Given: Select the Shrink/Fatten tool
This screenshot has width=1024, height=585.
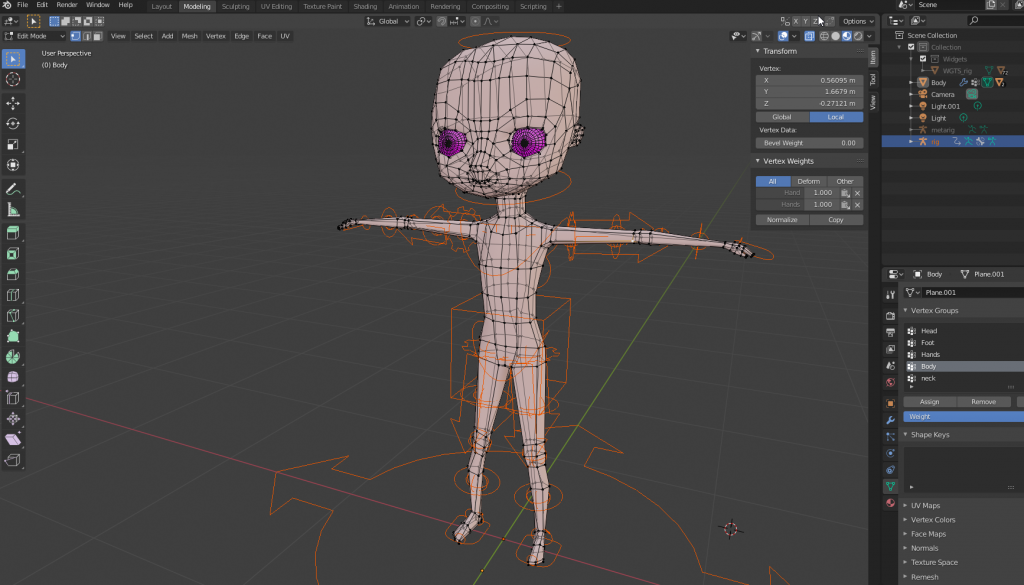Looking at the screenshot, I should [x=13, y=419].
